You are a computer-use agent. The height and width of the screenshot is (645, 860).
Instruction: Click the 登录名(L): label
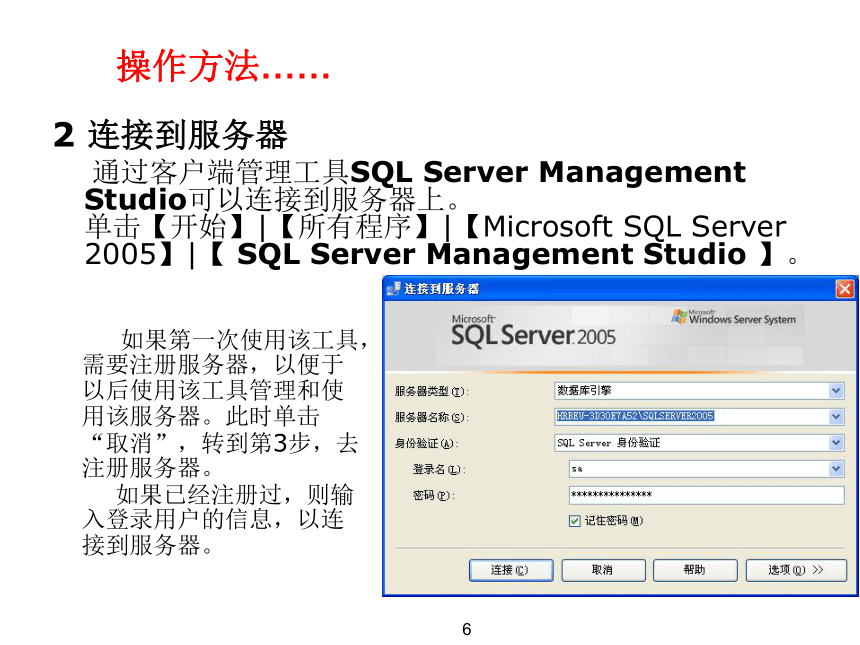[x=439, y=469]
